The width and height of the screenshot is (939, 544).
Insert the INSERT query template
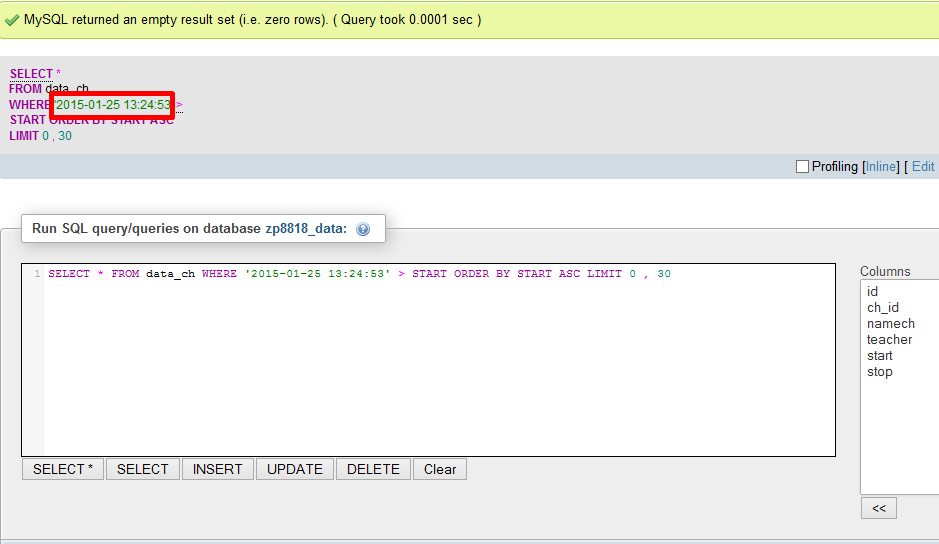[x=217, y=469]
